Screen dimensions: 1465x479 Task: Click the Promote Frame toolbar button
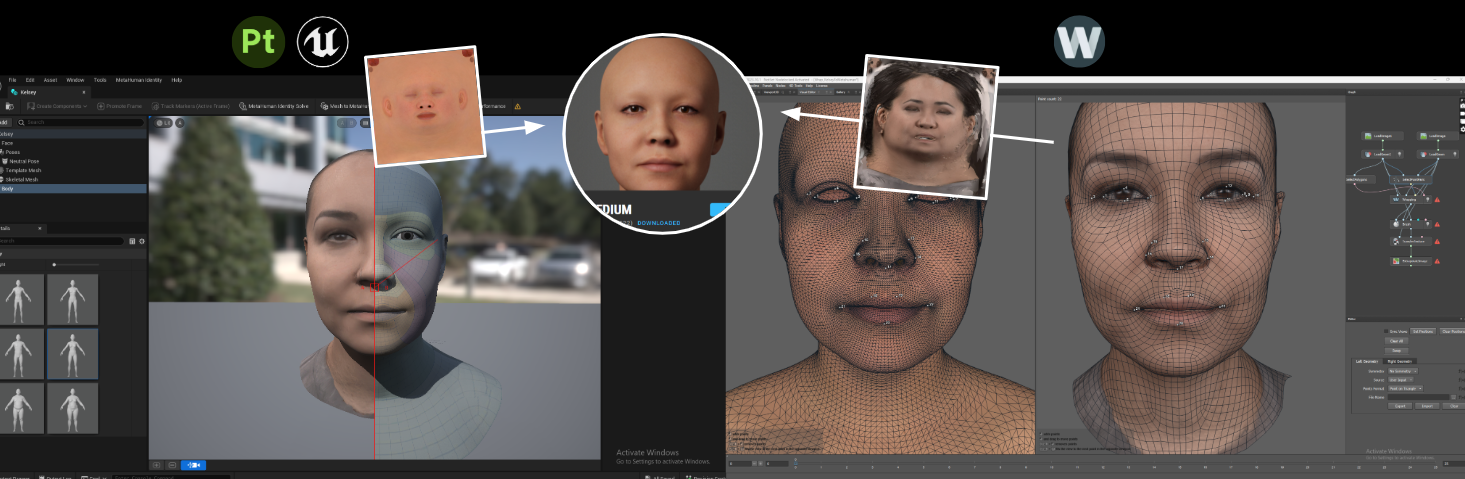[119, 106]
